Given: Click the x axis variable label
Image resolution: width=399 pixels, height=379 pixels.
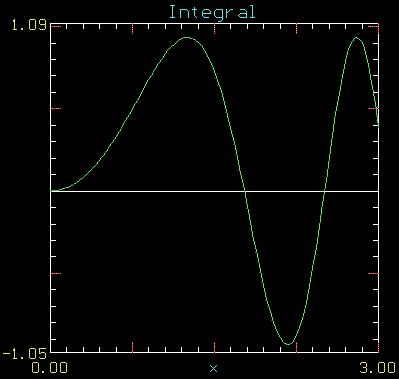Looking at the screenshot, I should click(x=213, y=368).
